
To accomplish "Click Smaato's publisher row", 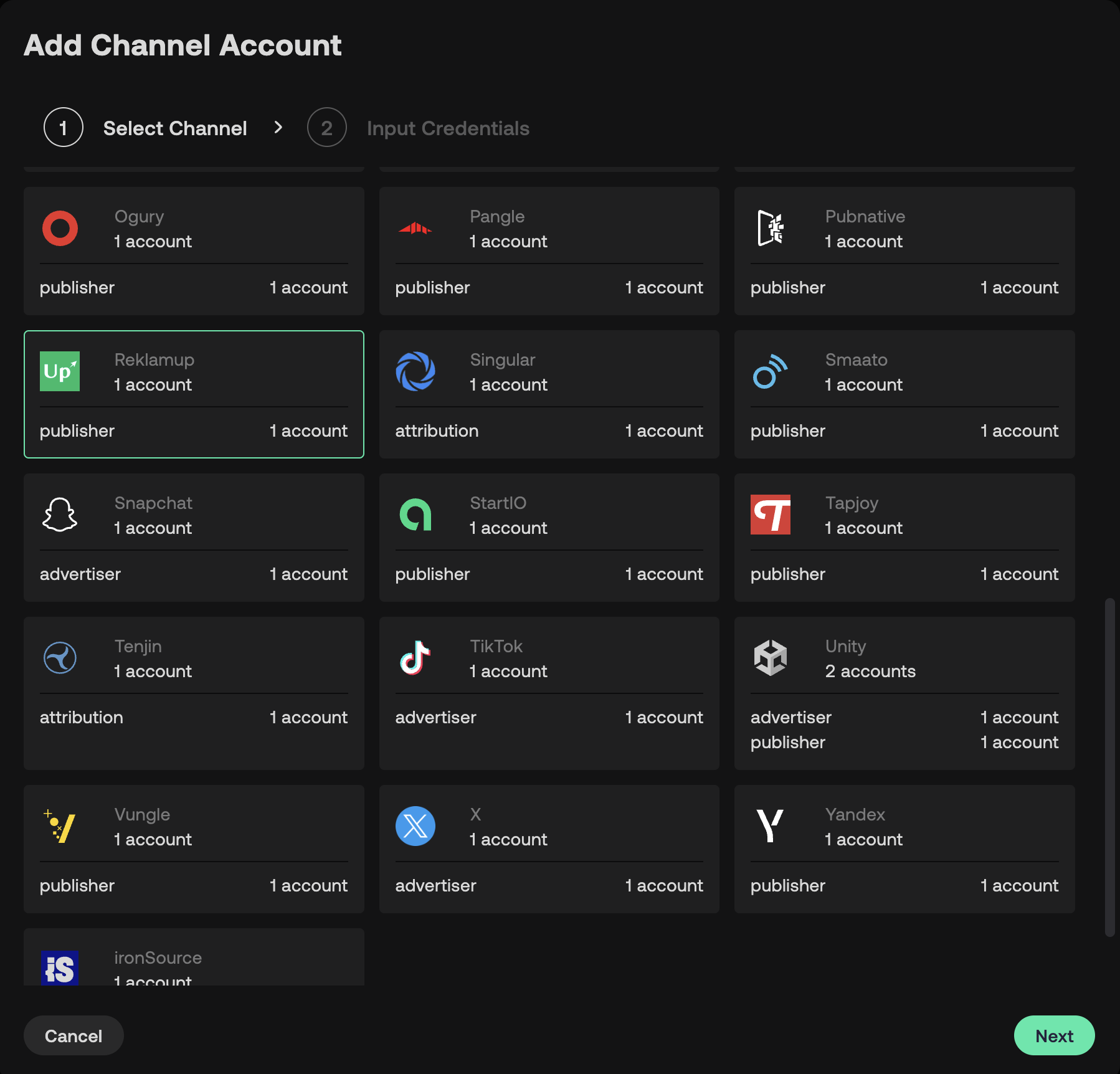I will pos(904,431).
